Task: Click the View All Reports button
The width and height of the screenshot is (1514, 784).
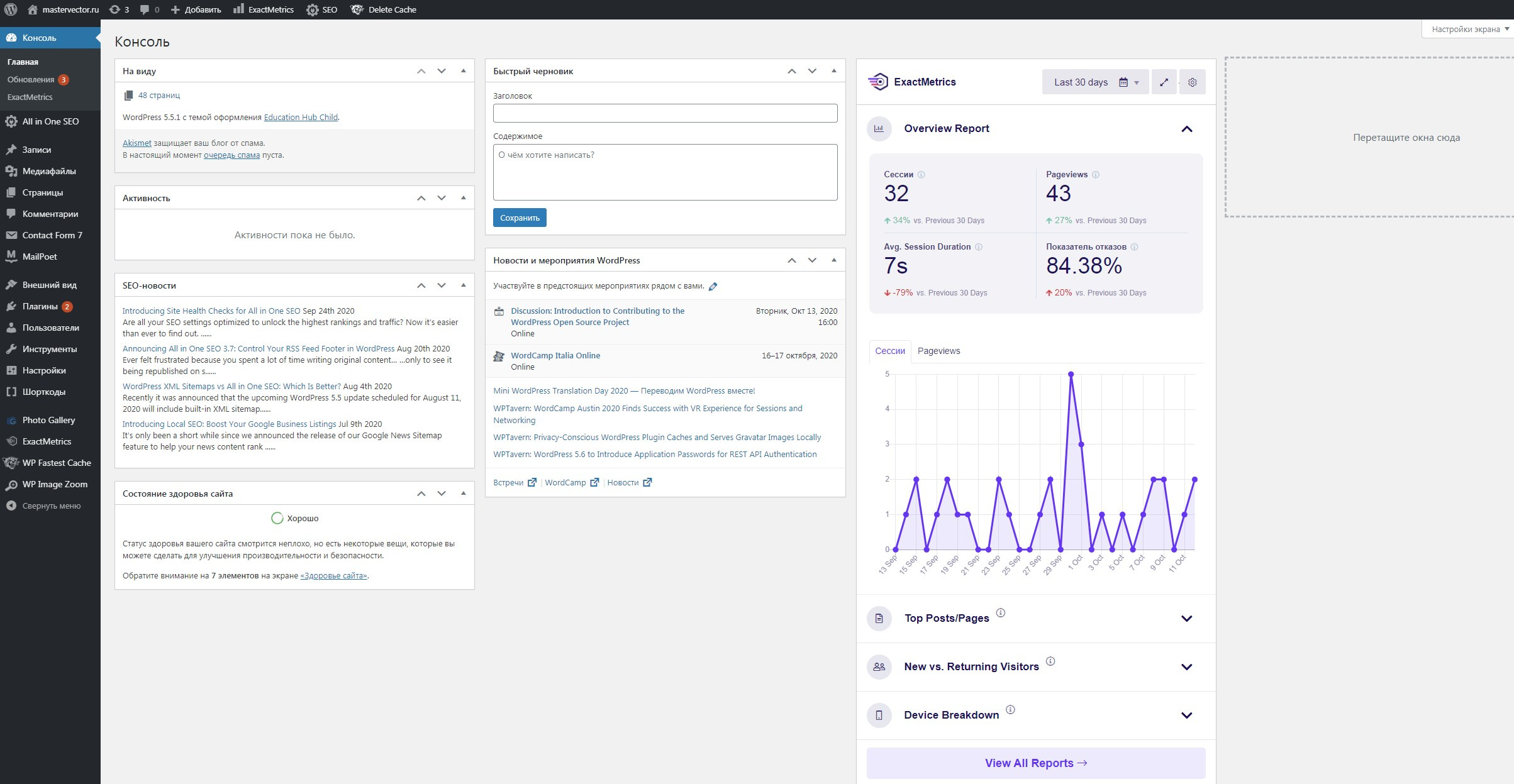Action: tap(1035, 763)
